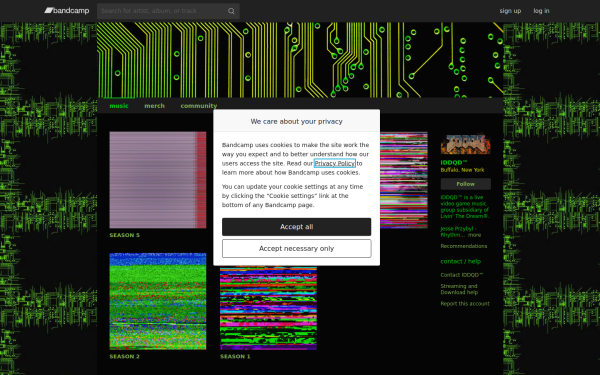
Task: Open Season 1 album cover
Action: (268, 308)
